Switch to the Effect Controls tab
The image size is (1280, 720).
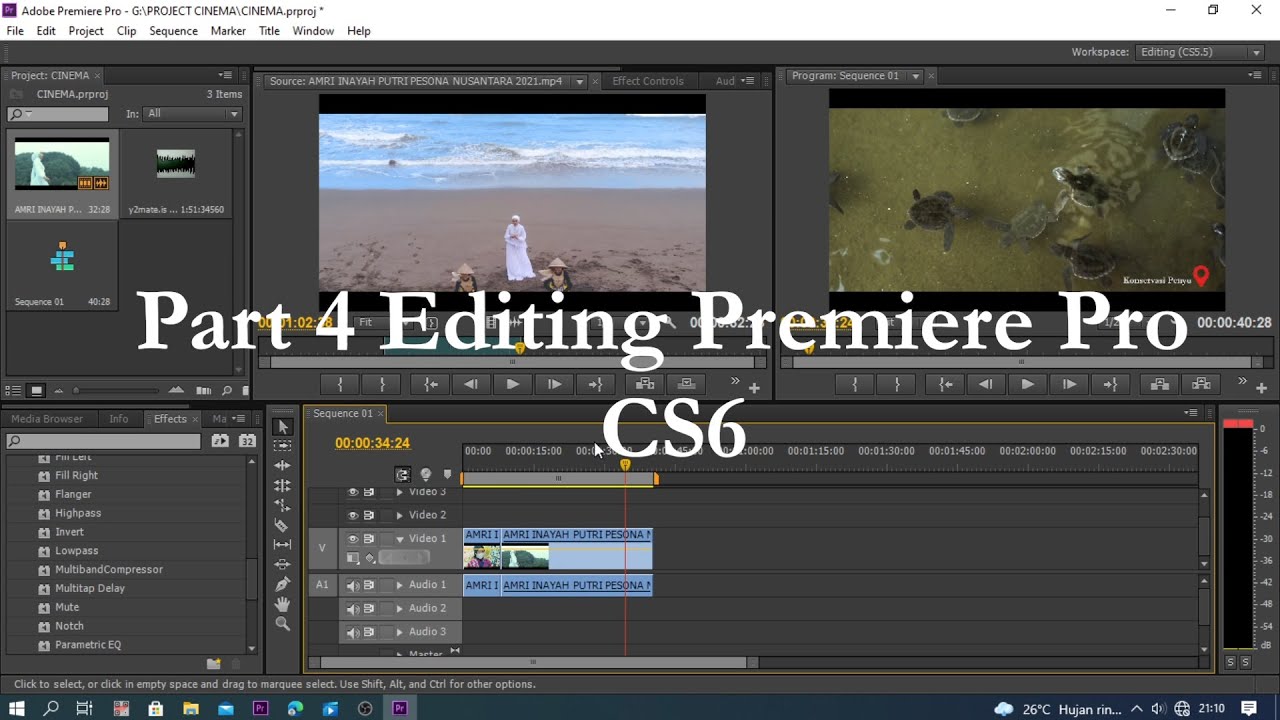tap(648, 81)
